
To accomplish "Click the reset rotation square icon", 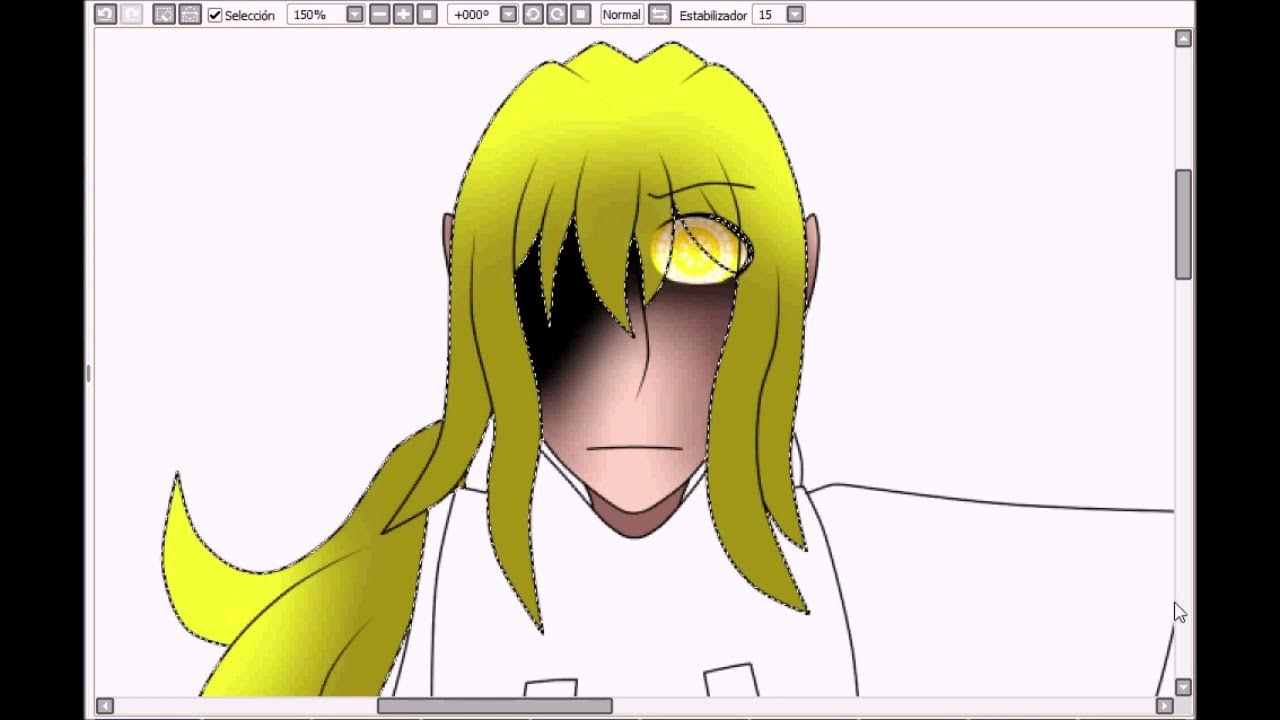I will [580, 14].
